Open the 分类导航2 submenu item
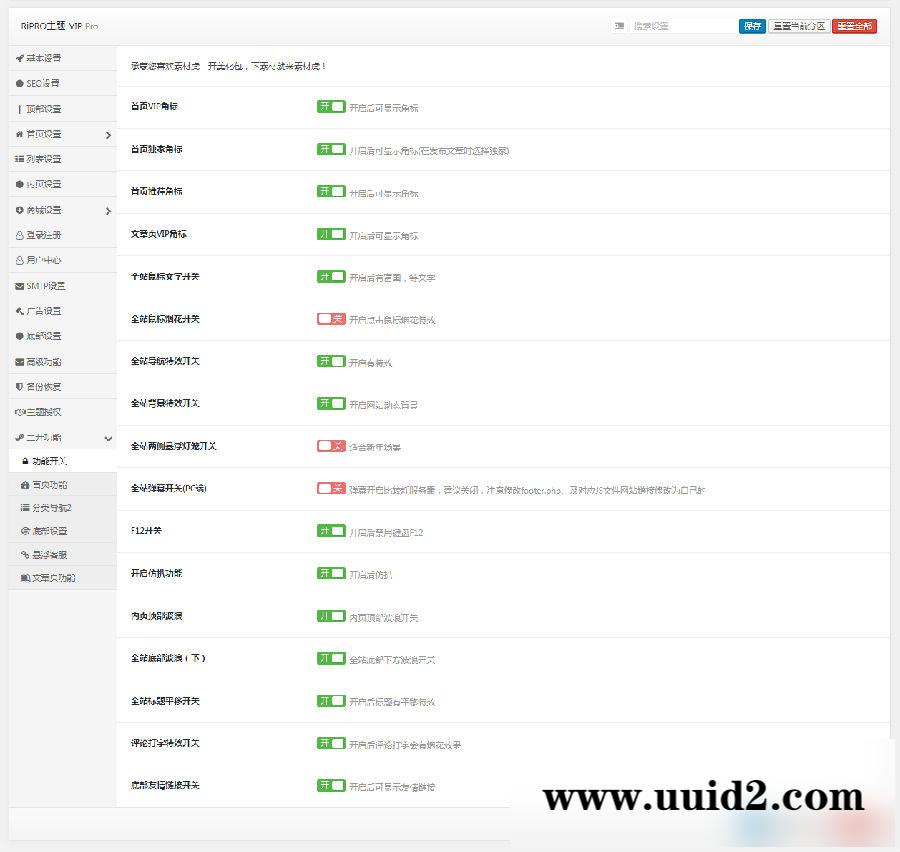Viewport: 900px width, 852px height. point(52,508)
